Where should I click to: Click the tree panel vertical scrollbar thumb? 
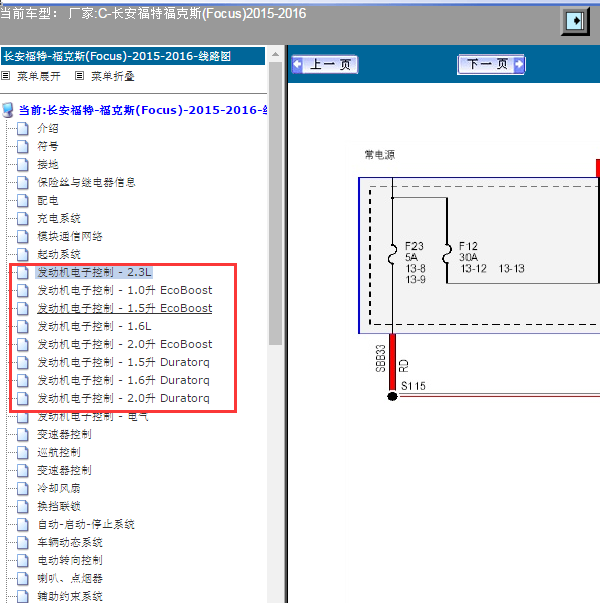[275, 203]
